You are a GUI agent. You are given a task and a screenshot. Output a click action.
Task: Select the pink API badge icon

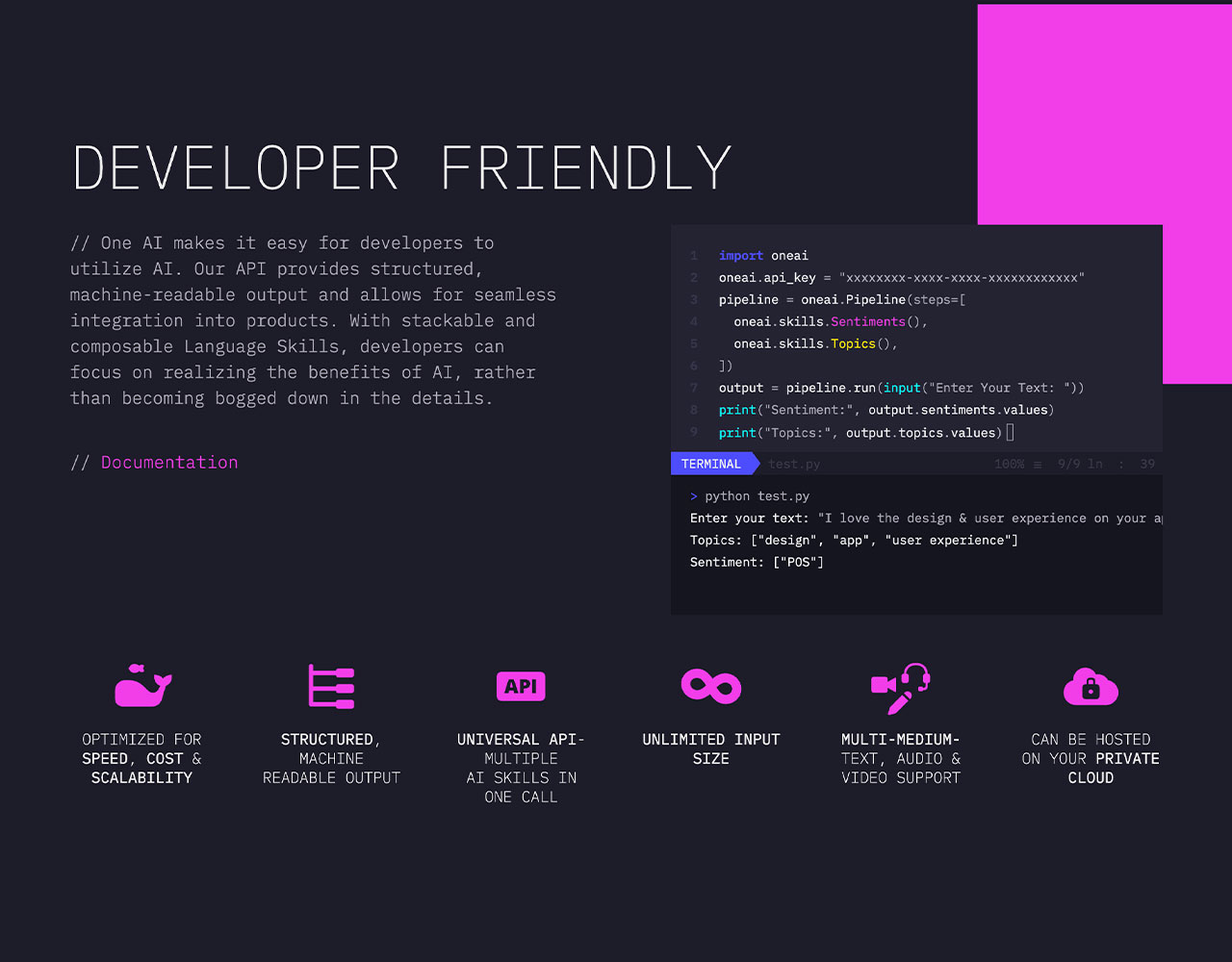click(x=521, y=686)
